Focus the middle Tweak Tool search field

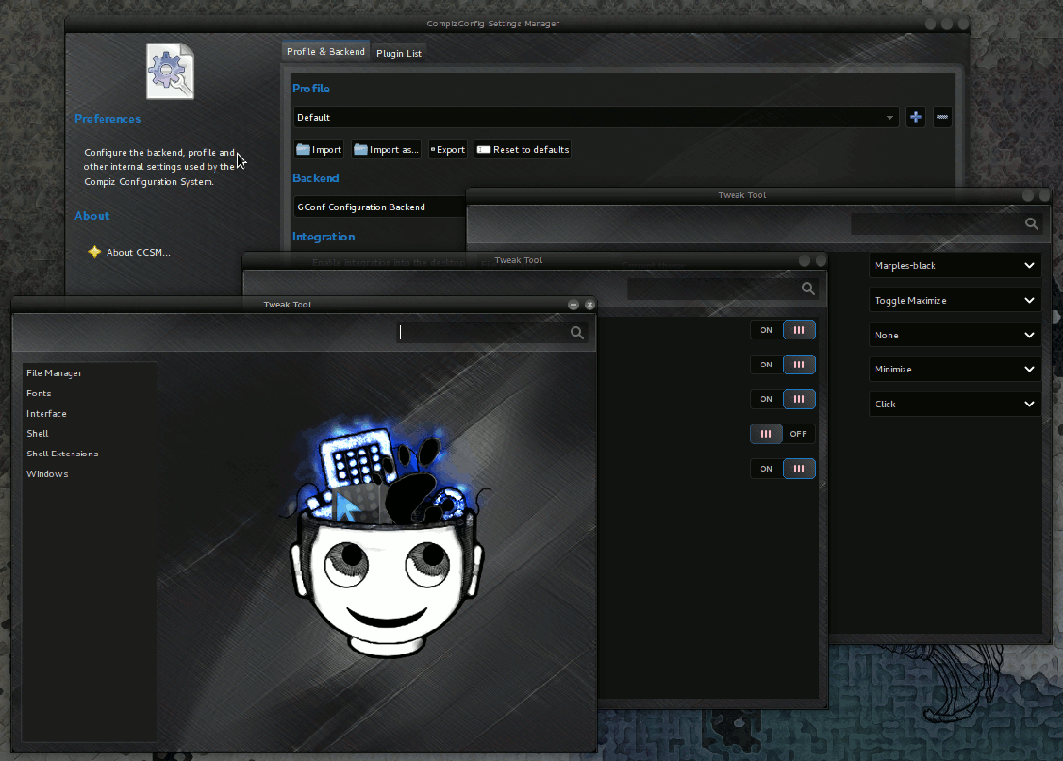[x=722, y=289]
